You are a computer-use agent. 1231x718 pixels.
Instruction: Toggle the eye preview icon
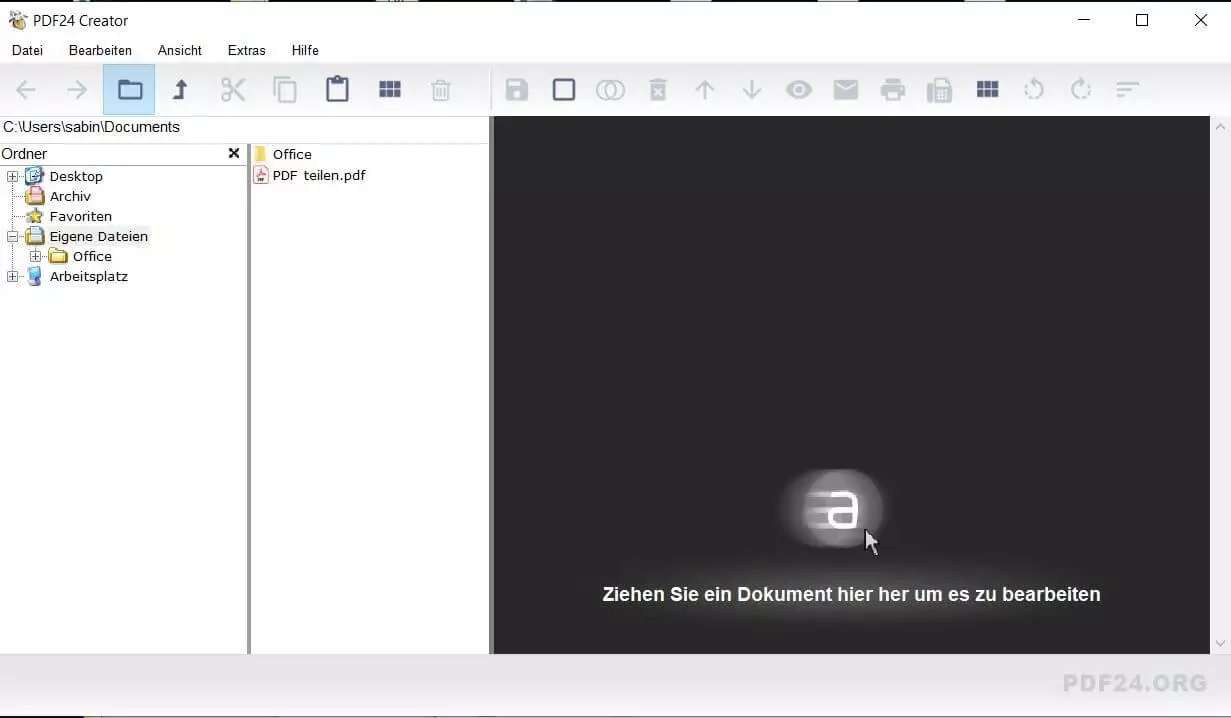pyautogui.click(x=798, y=90)
